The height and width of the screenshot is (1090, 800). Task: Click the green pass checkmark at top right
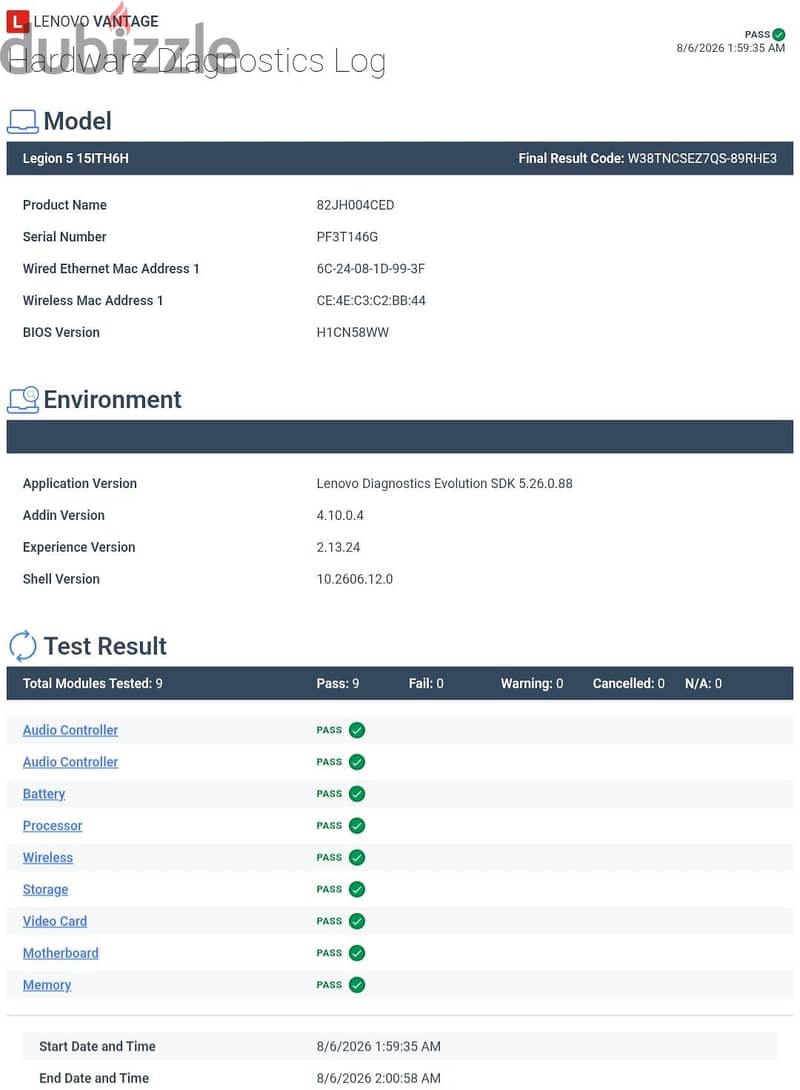click(778, 34)
